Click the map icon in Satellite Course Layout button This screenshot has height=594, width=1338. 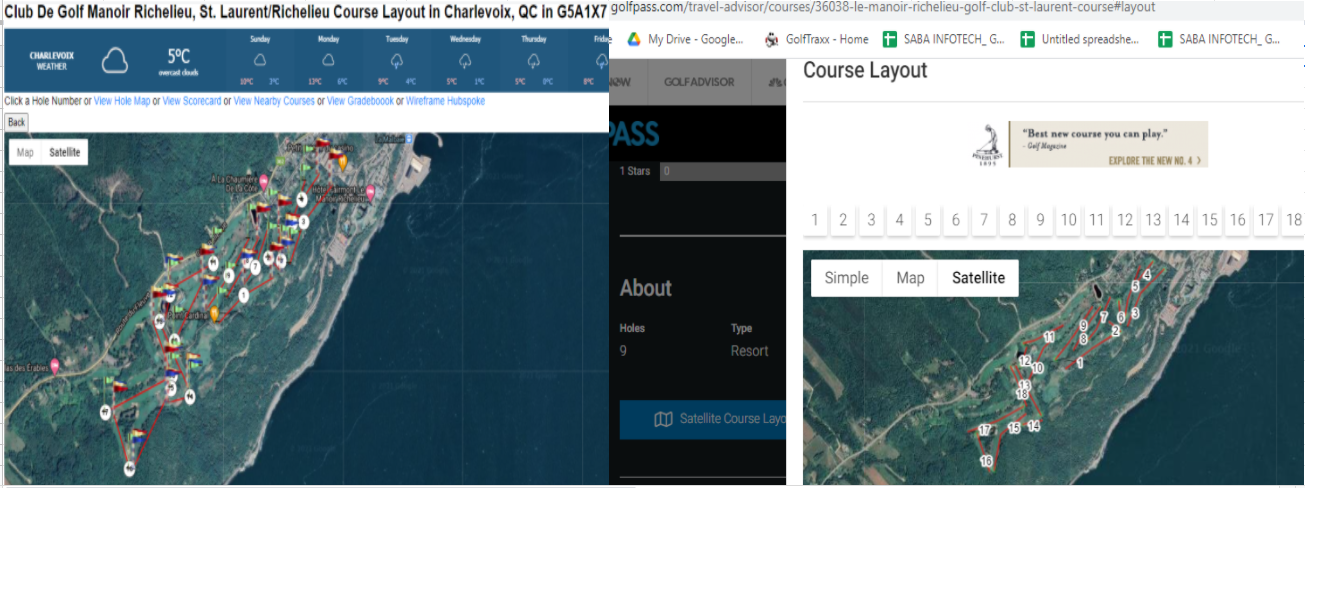[x=663, y=419]
